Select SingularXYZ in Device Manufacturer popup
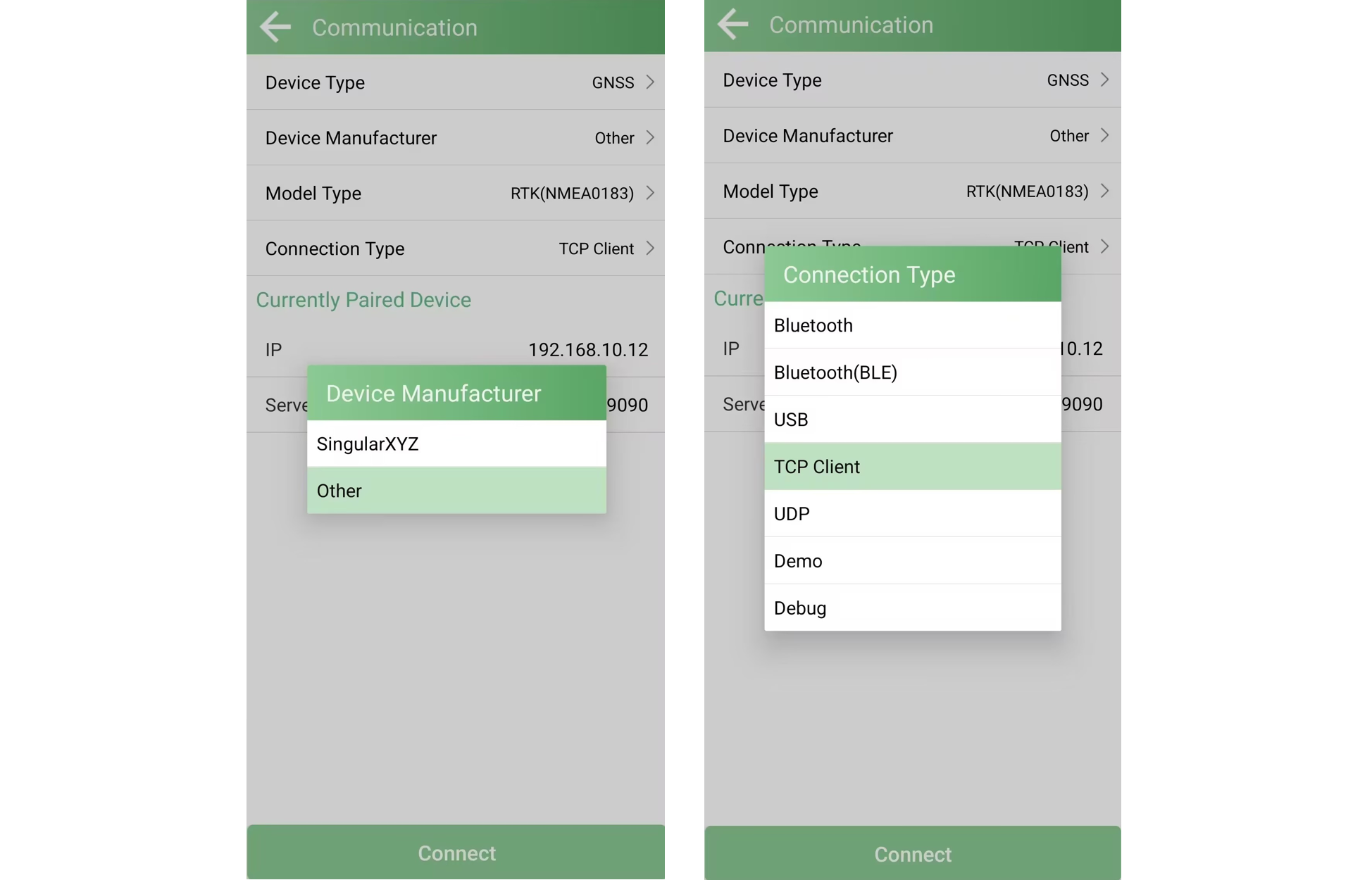This screenshot has height=880, width=1372. (456, 444)
